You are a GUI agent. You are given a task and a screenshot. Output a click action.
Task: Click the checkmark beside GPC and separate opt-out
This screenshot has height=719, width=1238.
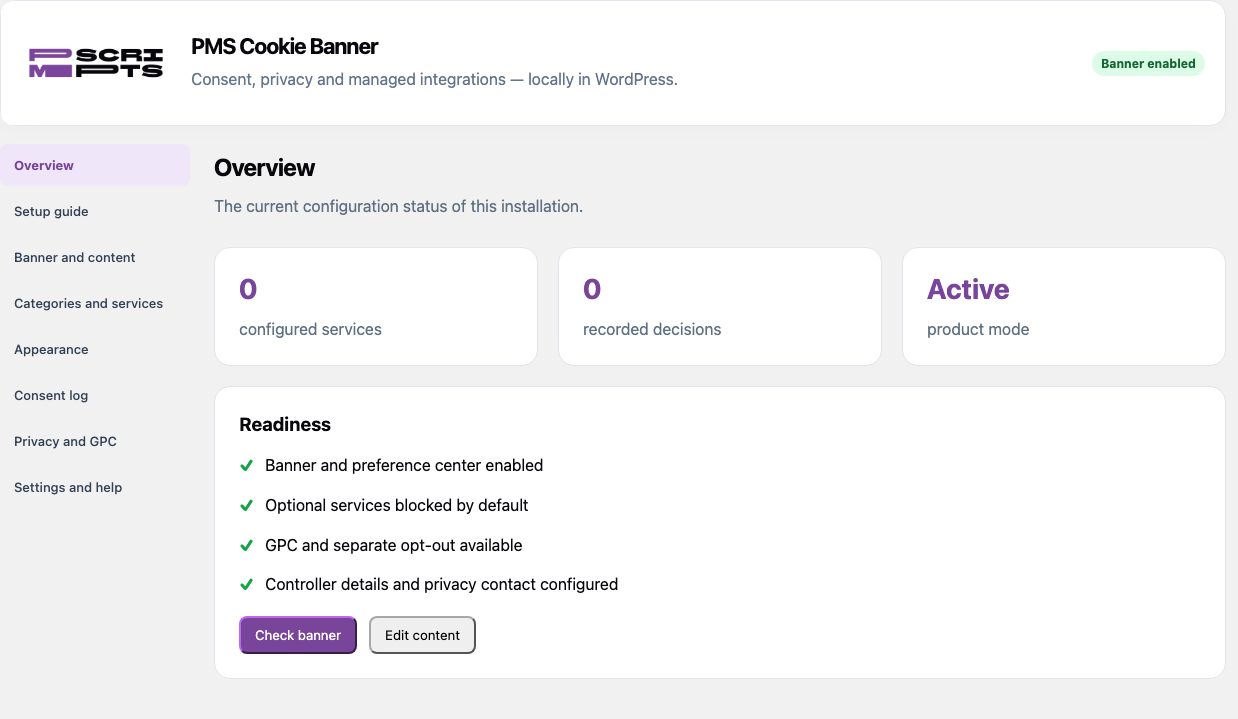pos(246,545)
